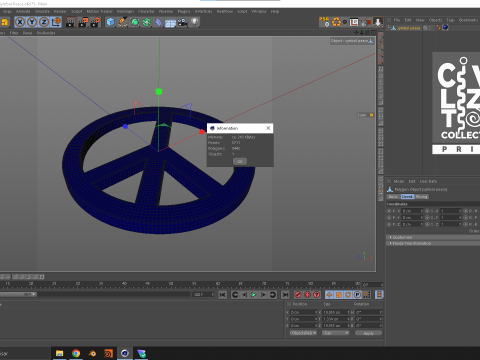
Task: Open the Object Manager Tags menu
Action: (450, 20)
